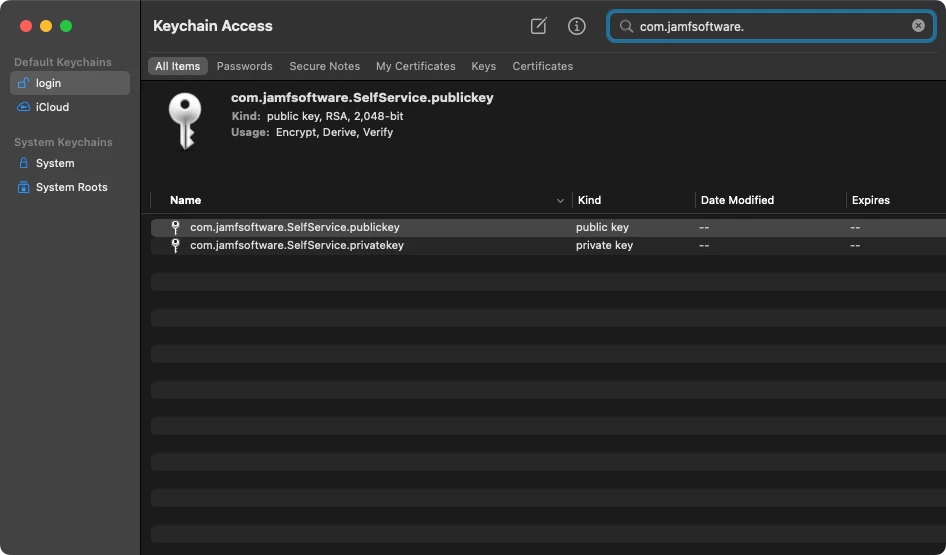
Task: Open the info inspector icon
Action: pyautogui.click(x=577, y=26)
